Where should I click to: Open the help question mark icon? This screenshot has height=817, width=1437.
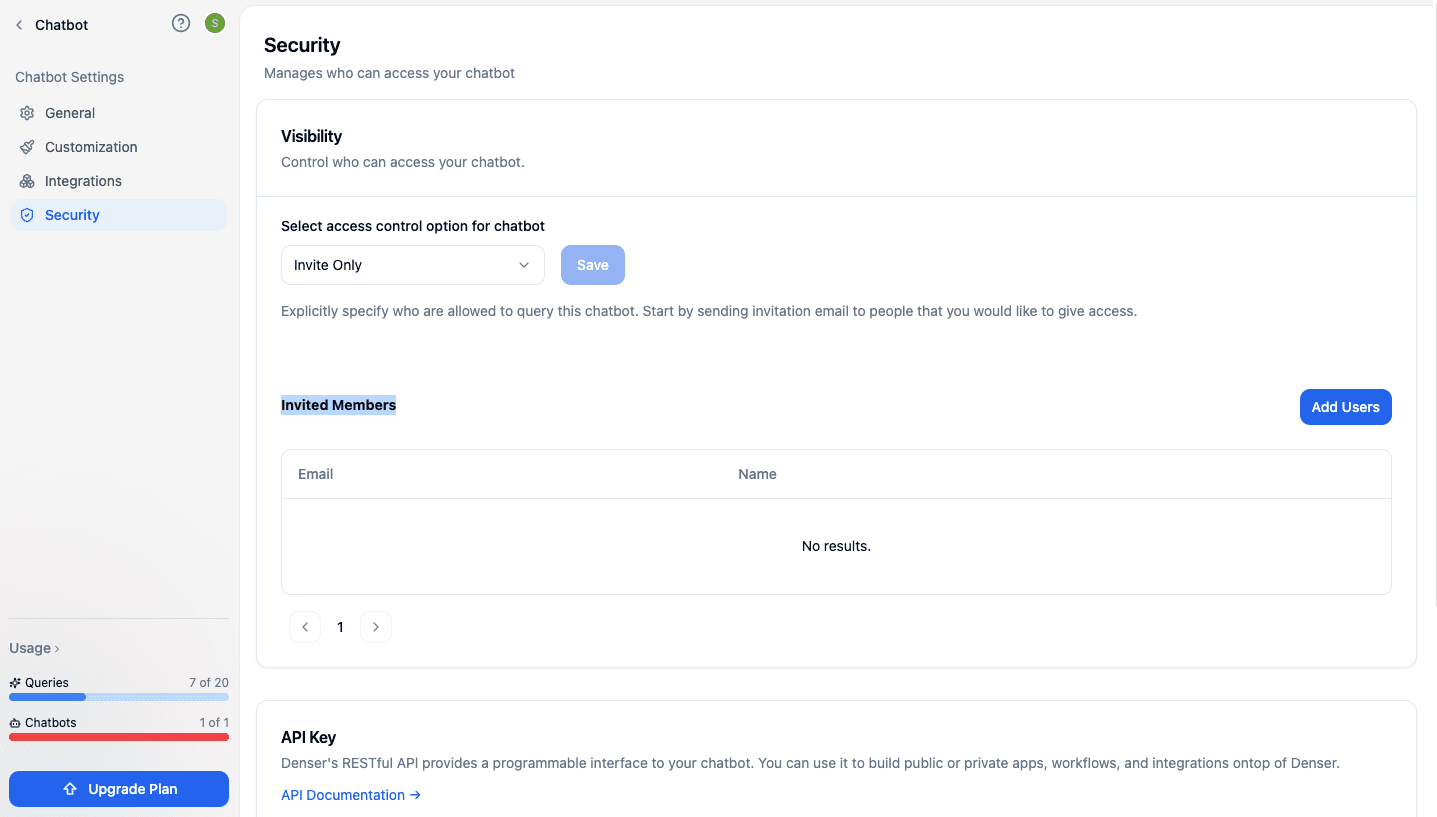click(181, 23)
